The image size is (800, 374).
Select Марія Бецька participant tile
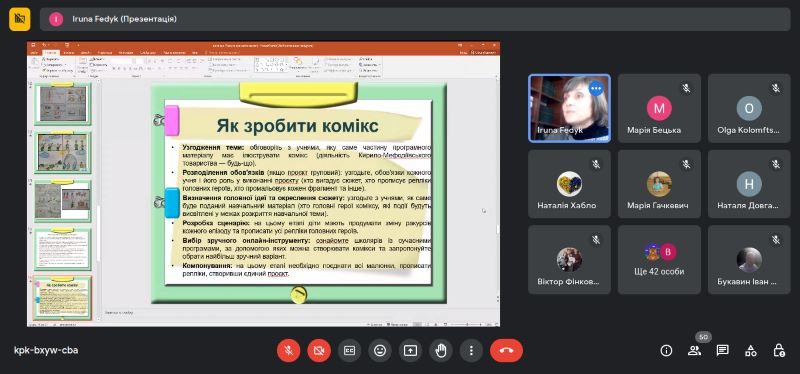coord(659,108)
